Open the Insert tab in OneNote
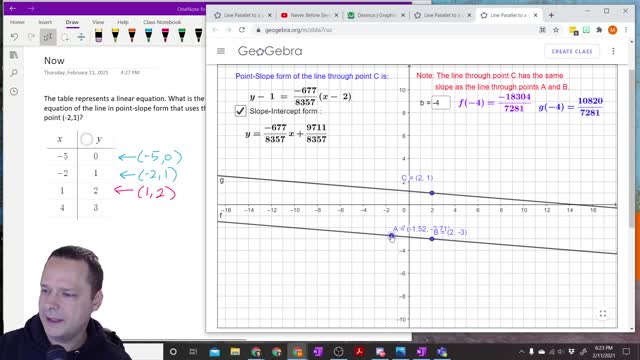Image resolution: width=640 pixels, height=360 pixels. pos(45,22)
